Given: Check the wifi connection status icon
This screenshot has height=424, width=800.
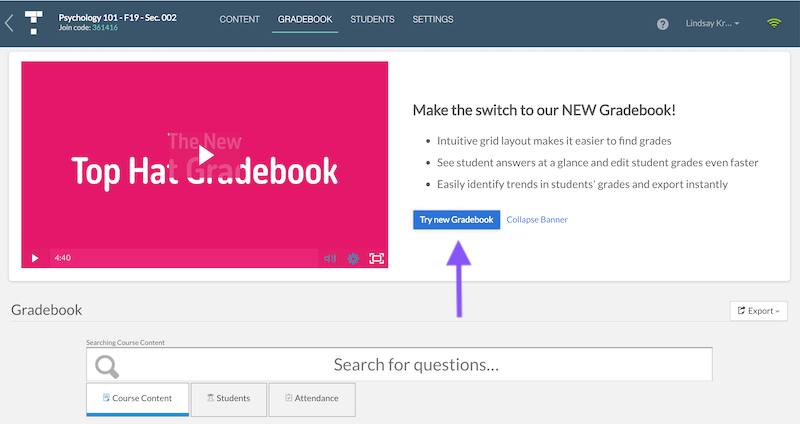Looking at the screenshot, I should click(x=773, y=23).
